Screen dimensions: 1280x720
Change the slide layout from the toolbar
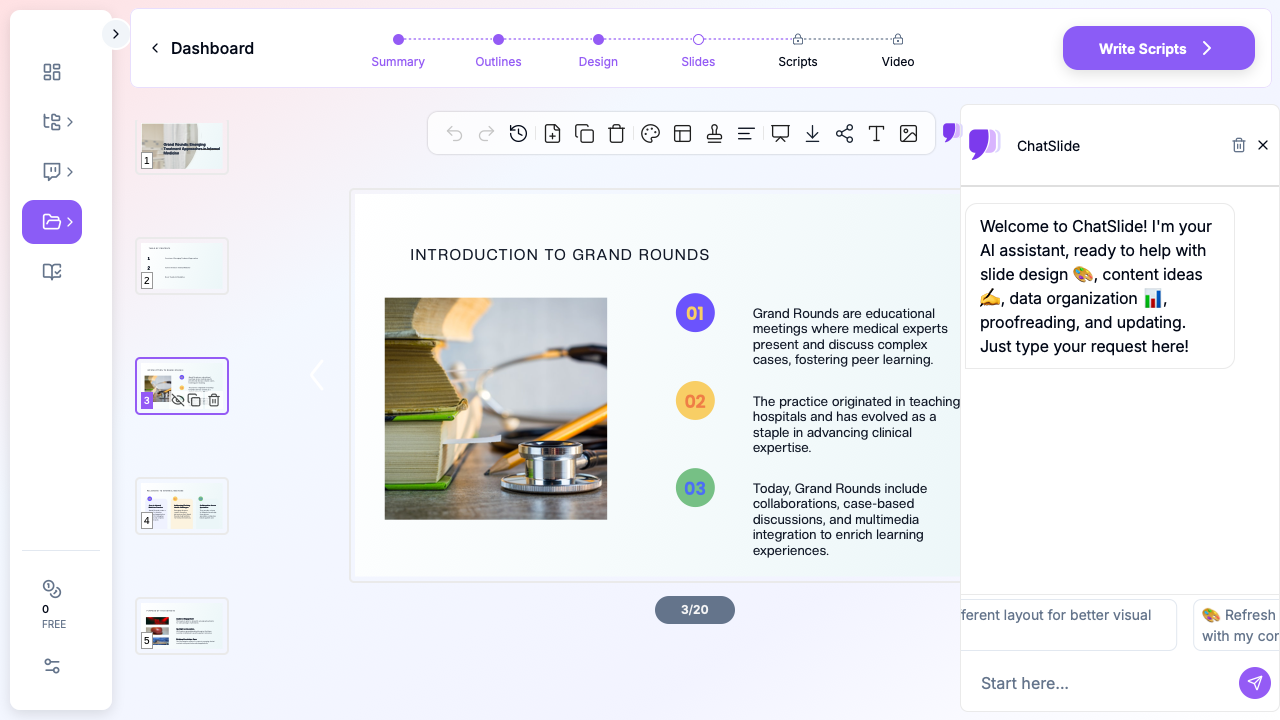[682, 133]
